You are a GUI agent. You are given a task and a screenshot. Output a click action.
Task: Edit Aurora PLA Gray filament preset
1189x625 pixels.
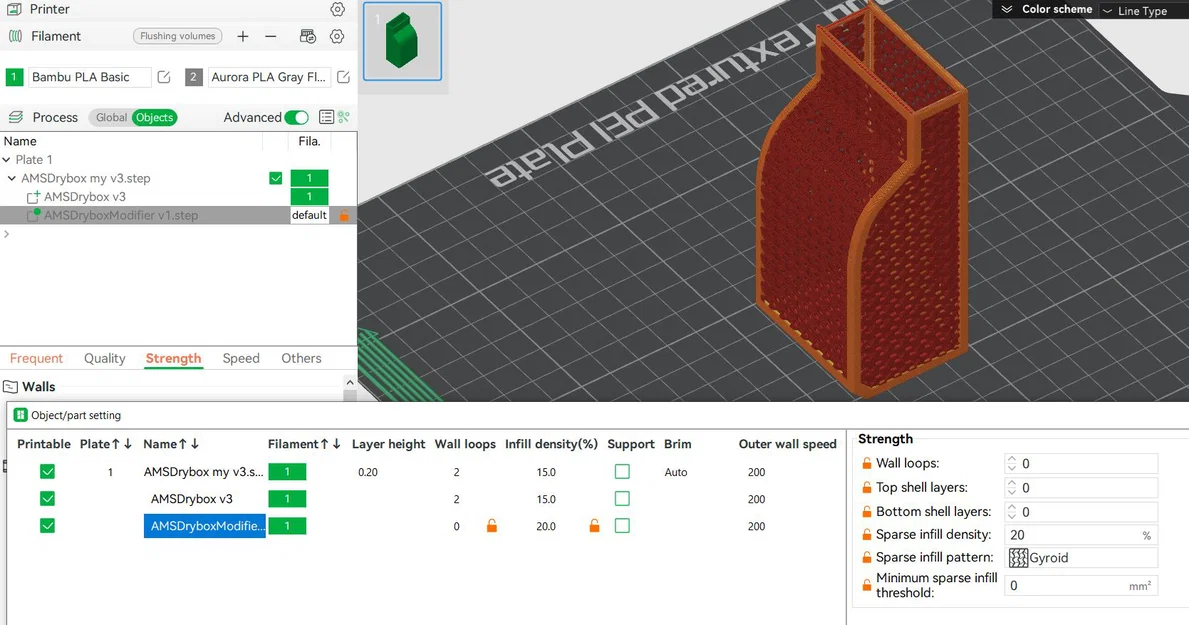tap(344, 77)
